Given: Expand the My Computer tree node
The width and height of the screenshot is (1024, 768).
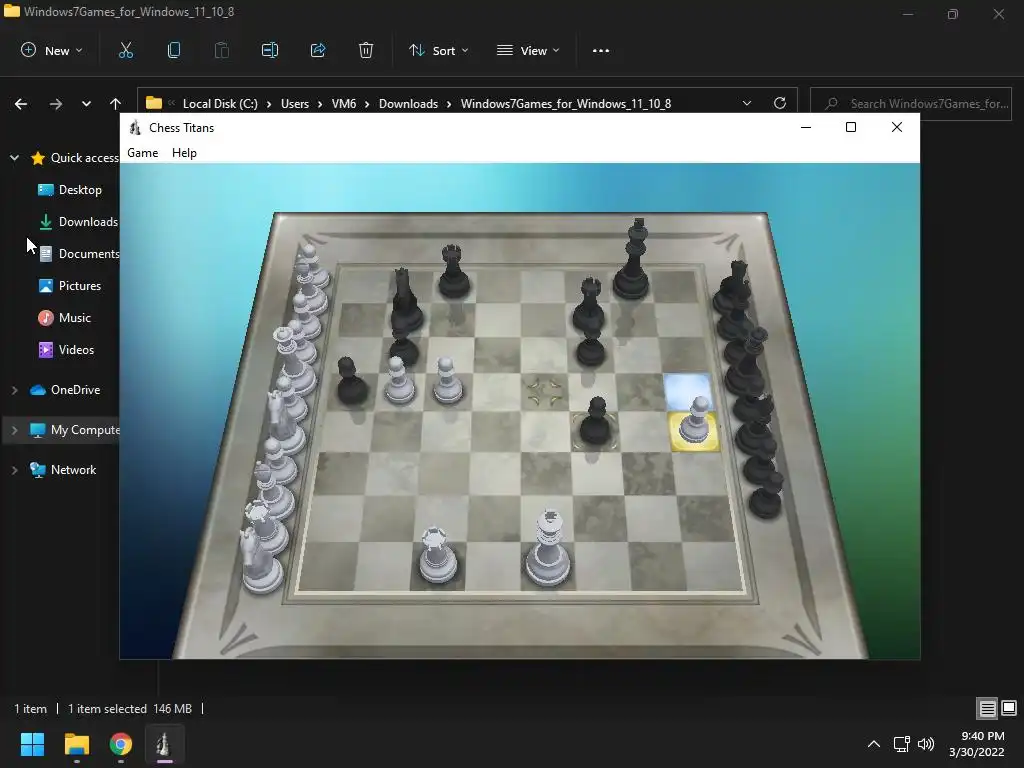Looking at the screenshot, I should [14, 430].
